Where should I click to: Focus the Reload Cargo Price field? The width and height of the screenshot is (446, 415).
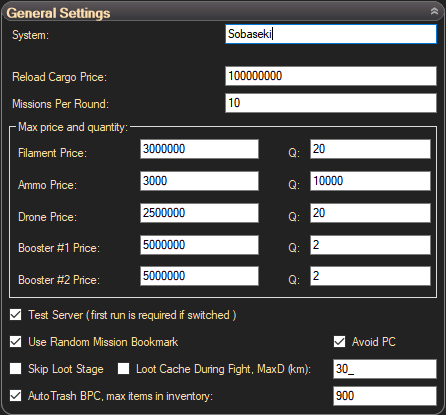pyautogui.click(x=331, y=76)
